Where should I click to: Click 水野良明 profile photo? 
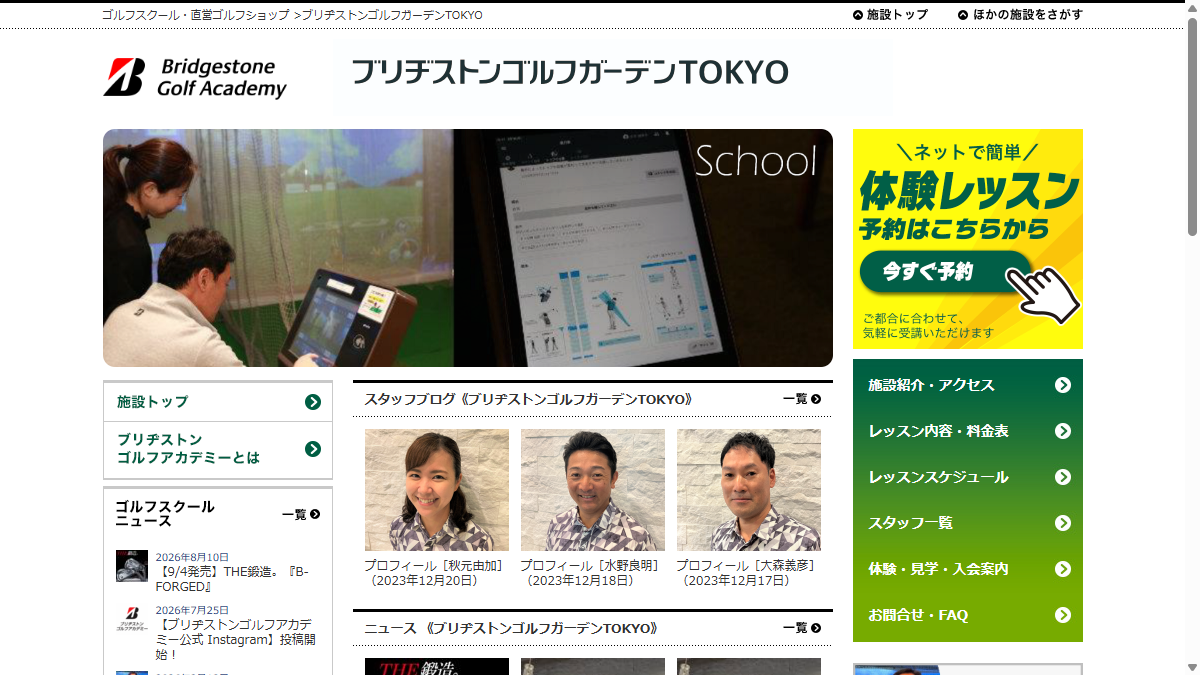pos(593,490)
